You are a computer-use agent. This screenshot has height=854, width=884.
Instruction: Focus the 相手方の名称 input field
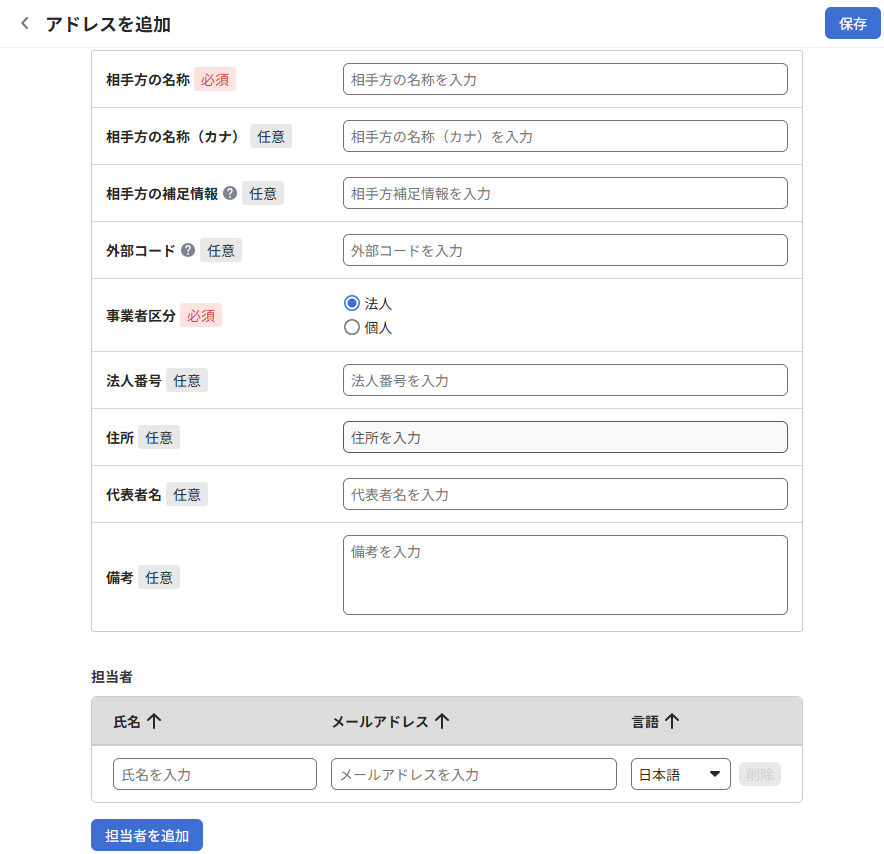click(565, 79)
